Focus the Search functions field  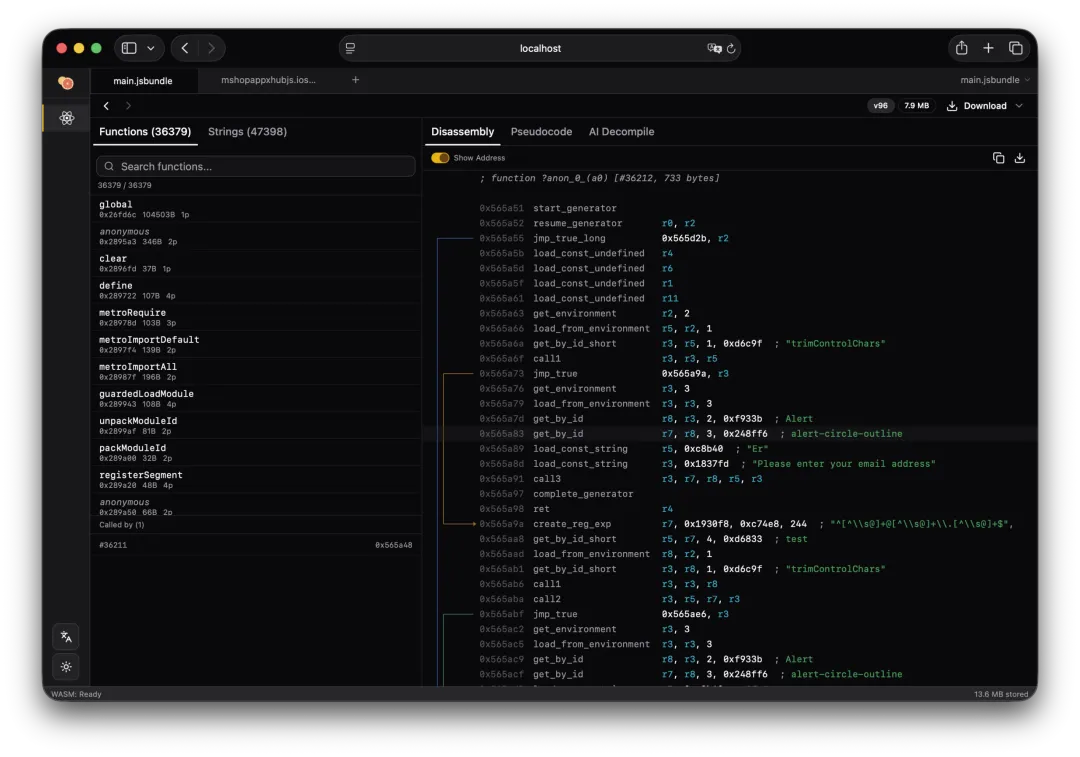(x=256, y=166)
